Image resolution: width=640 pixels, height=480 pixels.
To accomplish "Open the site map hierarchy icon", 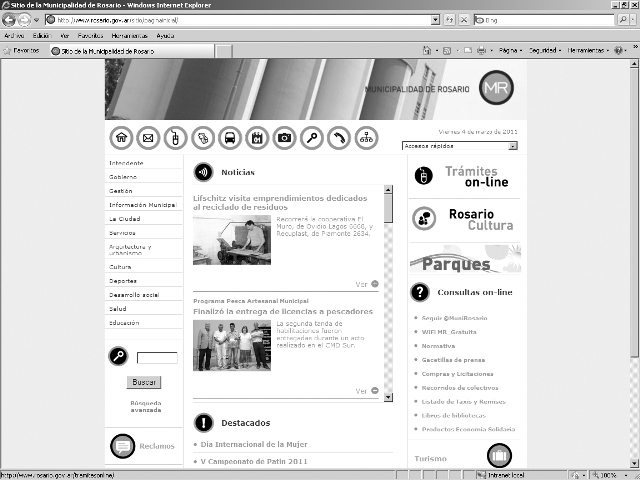I will pyautogui.click(x=366, y=138).
